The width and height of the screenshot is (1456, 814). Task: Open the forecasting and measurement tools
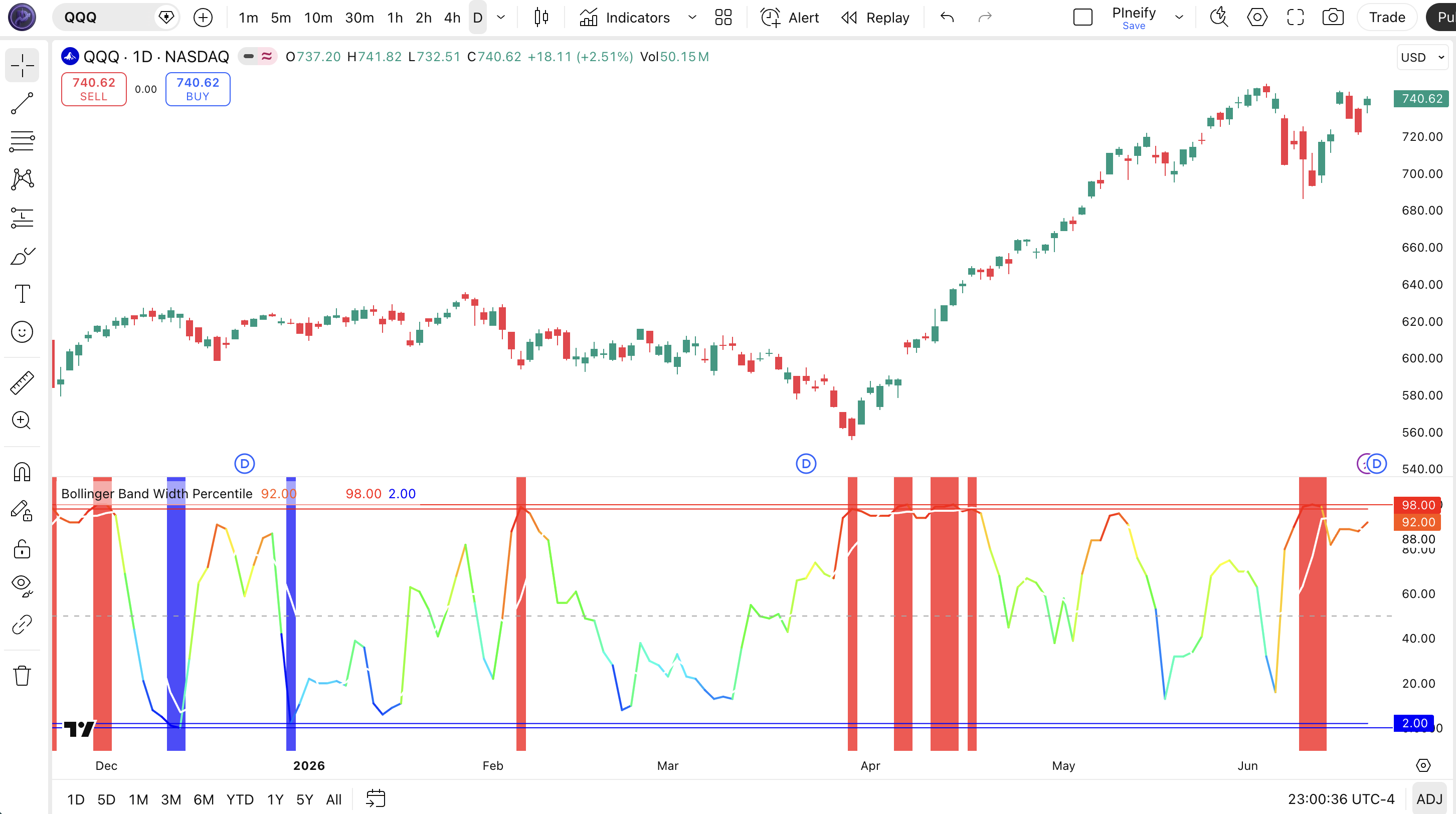[22, 218]
